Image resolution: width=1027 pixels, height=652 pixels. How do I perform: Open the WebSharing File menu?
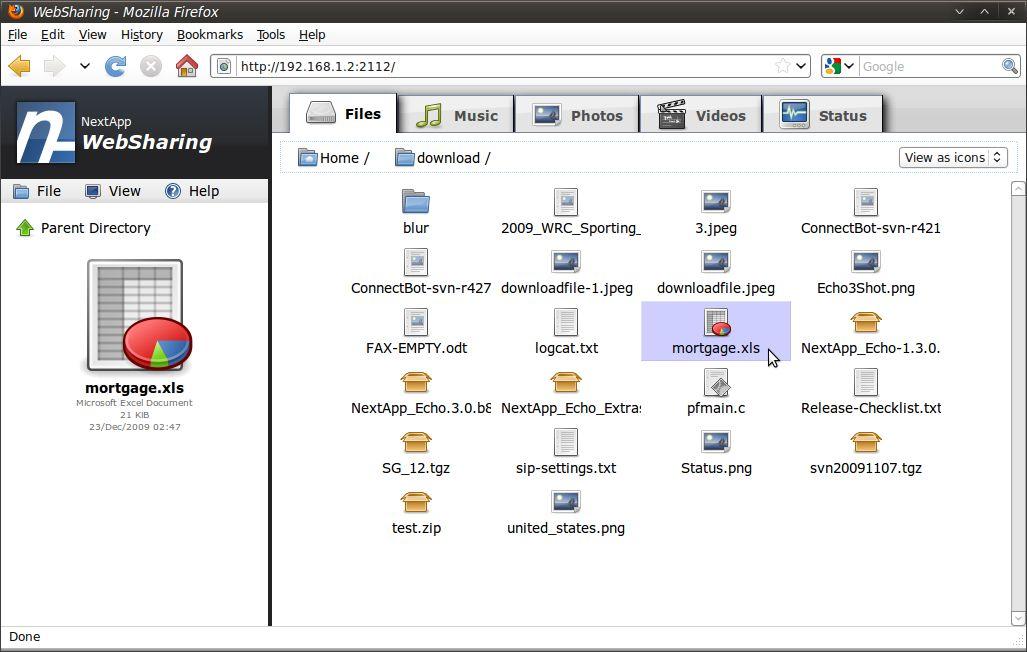click(x=37, y=191)
